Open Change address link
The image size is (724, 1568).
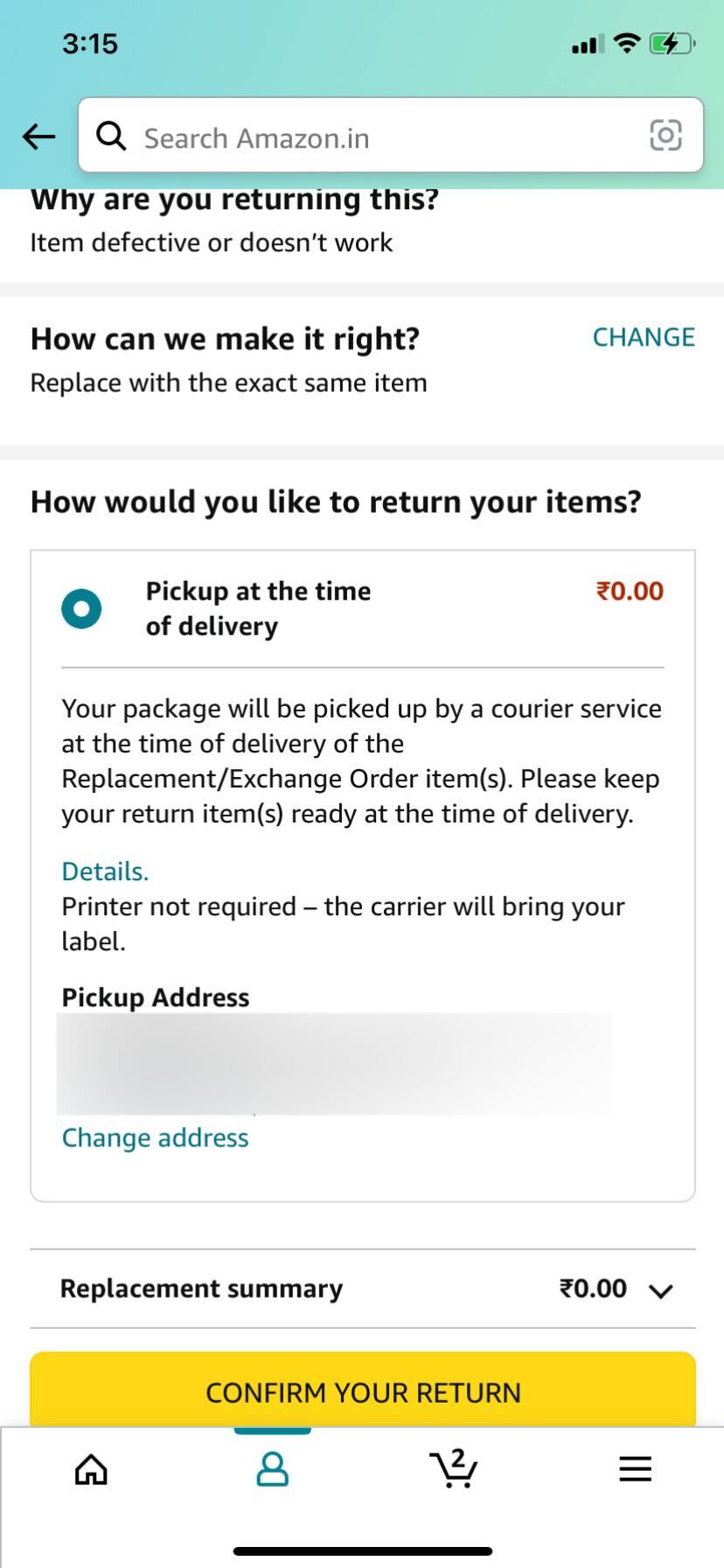point(154,1137)
